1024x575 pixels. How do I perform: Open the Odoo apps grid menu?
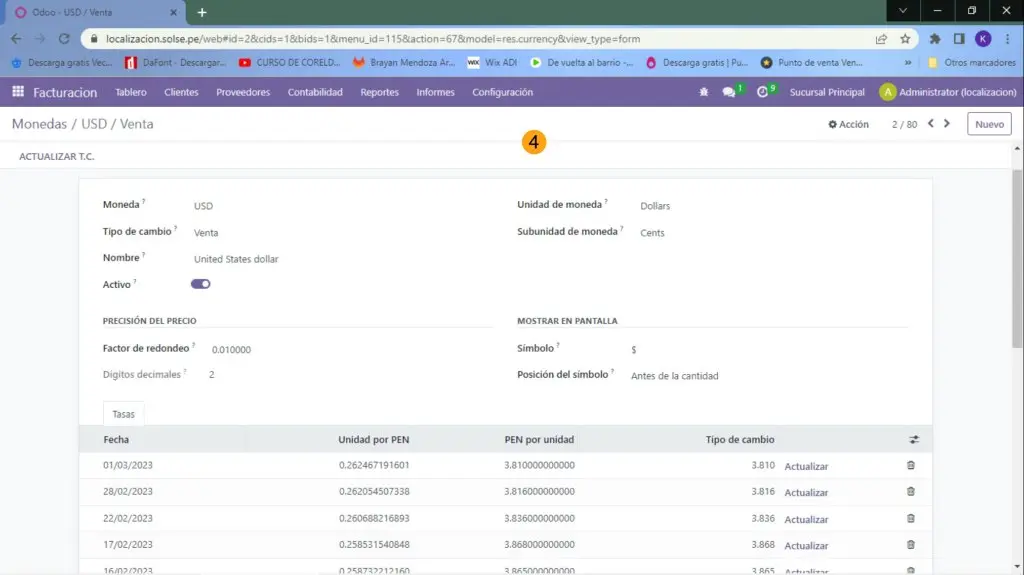18,92
